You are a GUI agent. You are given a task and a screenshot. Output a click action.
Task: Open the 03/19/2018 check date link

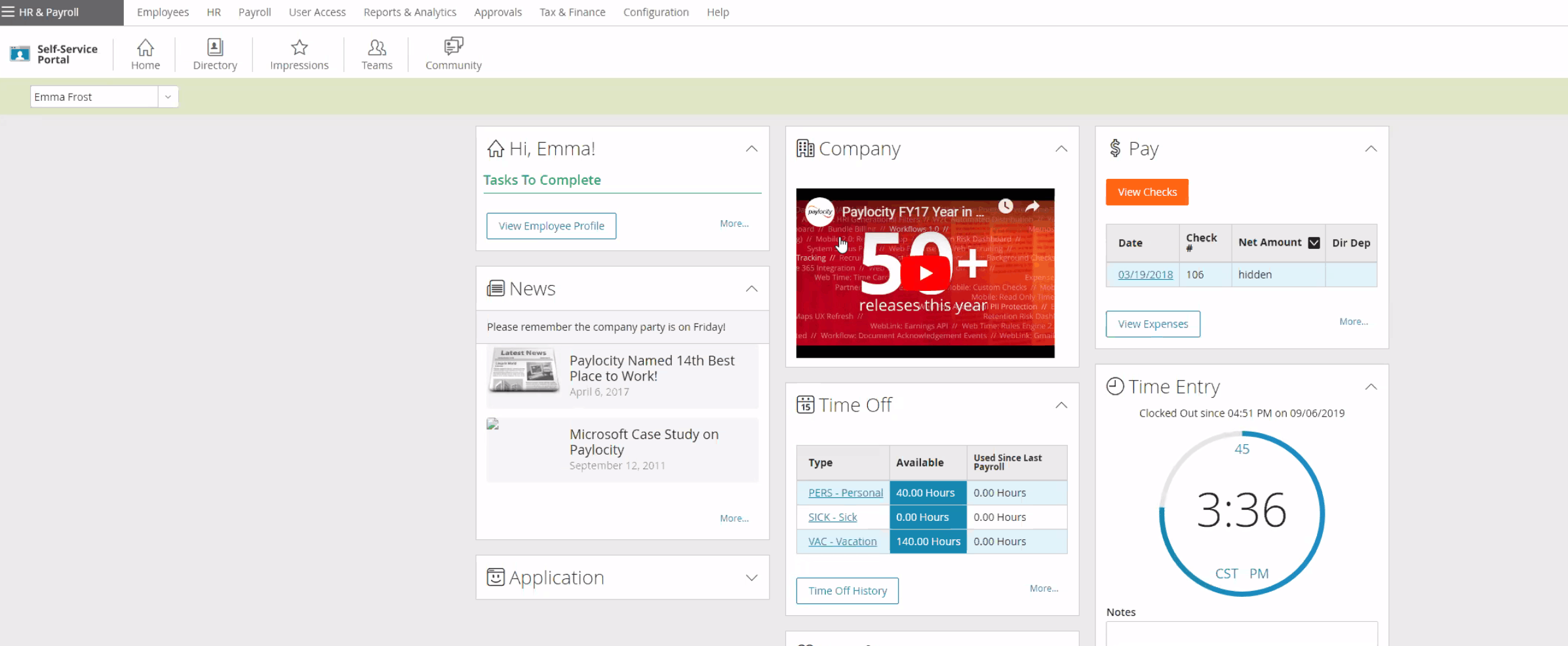[1145, 275]
